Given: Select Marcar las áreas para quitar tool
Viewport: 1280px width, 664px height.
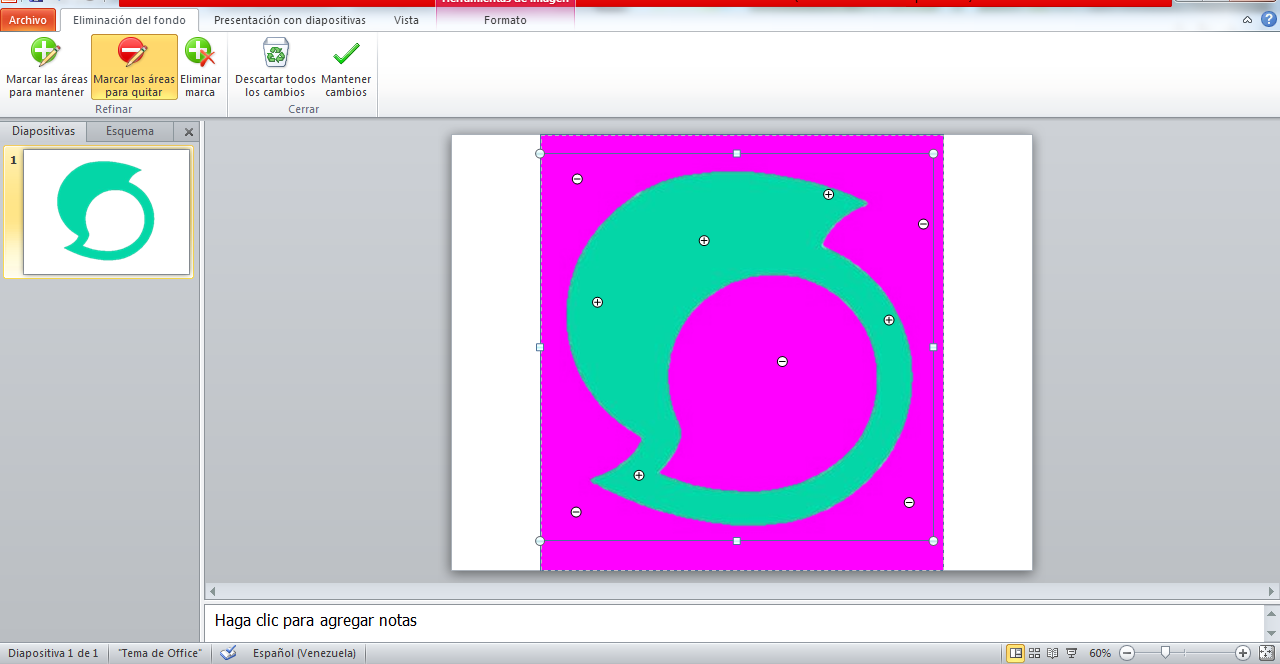Looking at the screenshot, I should click(x=134, y=67).
